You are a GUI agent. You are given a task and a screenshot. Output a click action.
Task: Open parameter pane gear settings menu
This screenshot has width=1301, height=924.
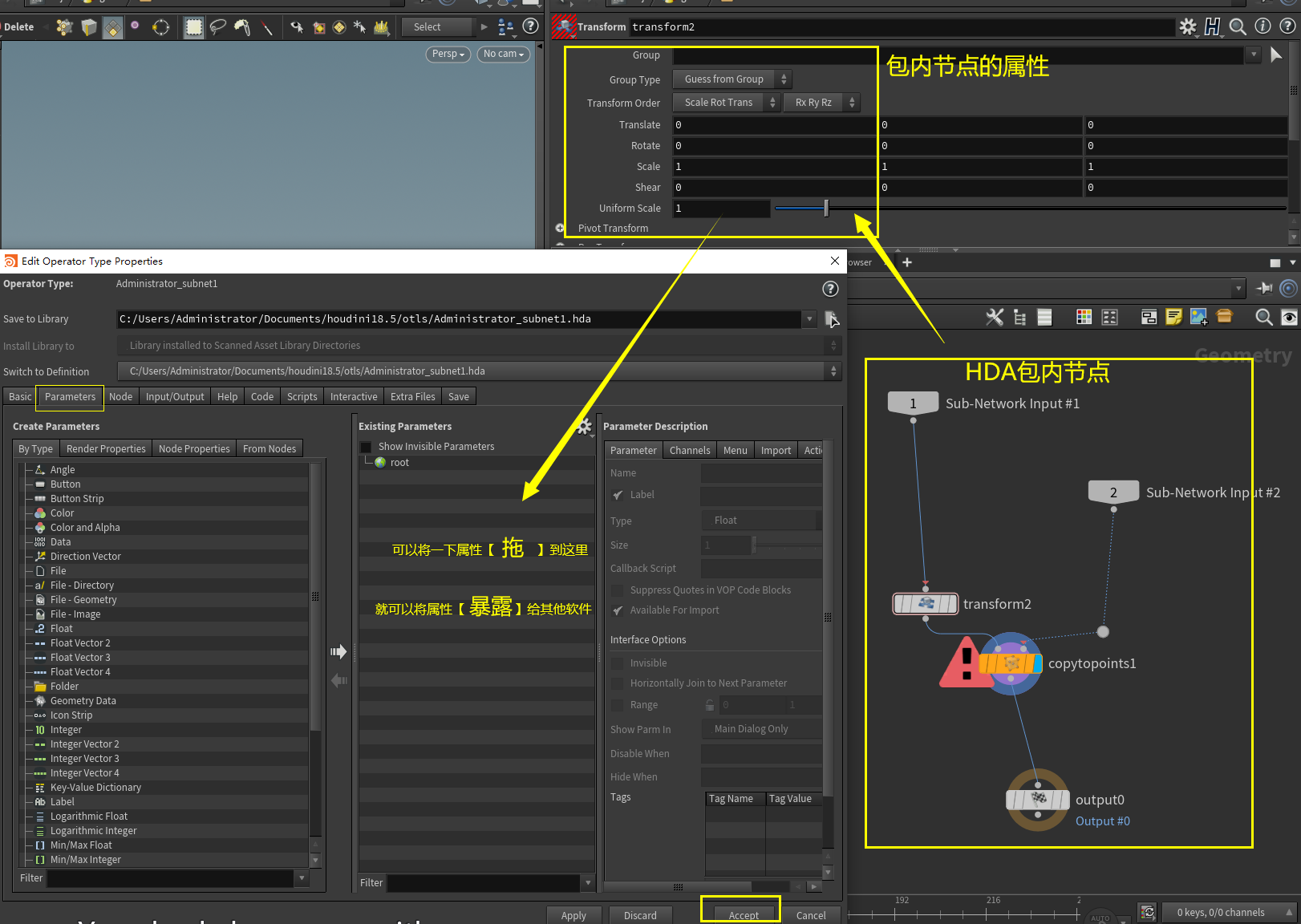point(1188,26)
